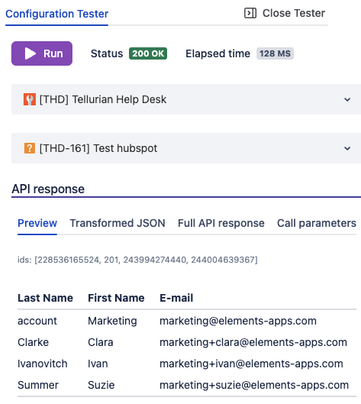
Task: Click the 200 OK status badge
Action: 148,53
